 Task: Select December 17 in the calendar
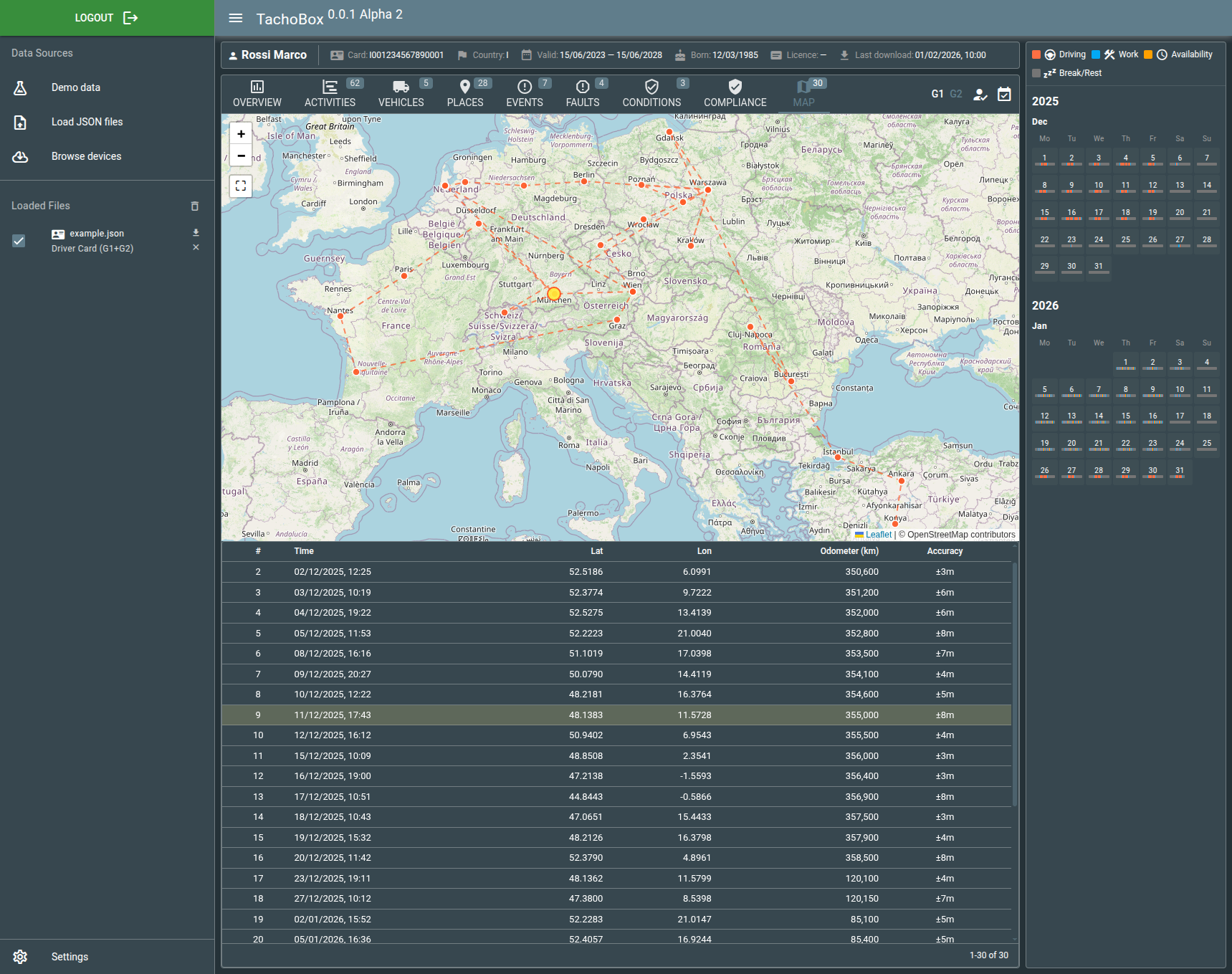pyautogui.click(x=1098, y=213)
